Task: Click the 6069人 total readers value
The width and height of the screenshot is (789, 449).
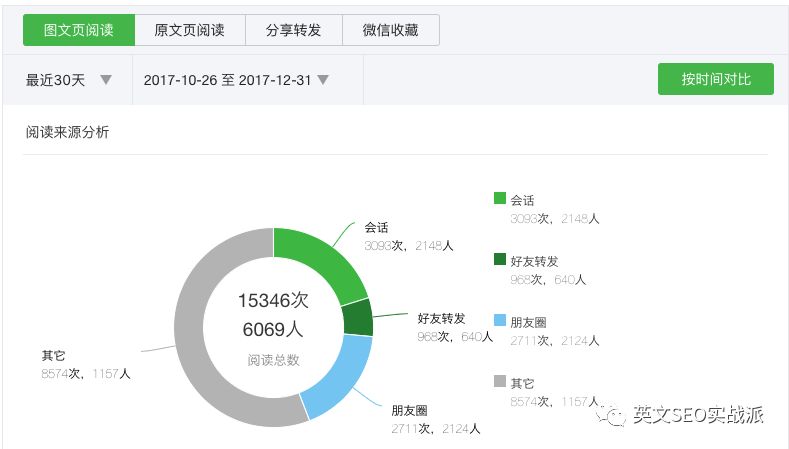Action: 273,330
